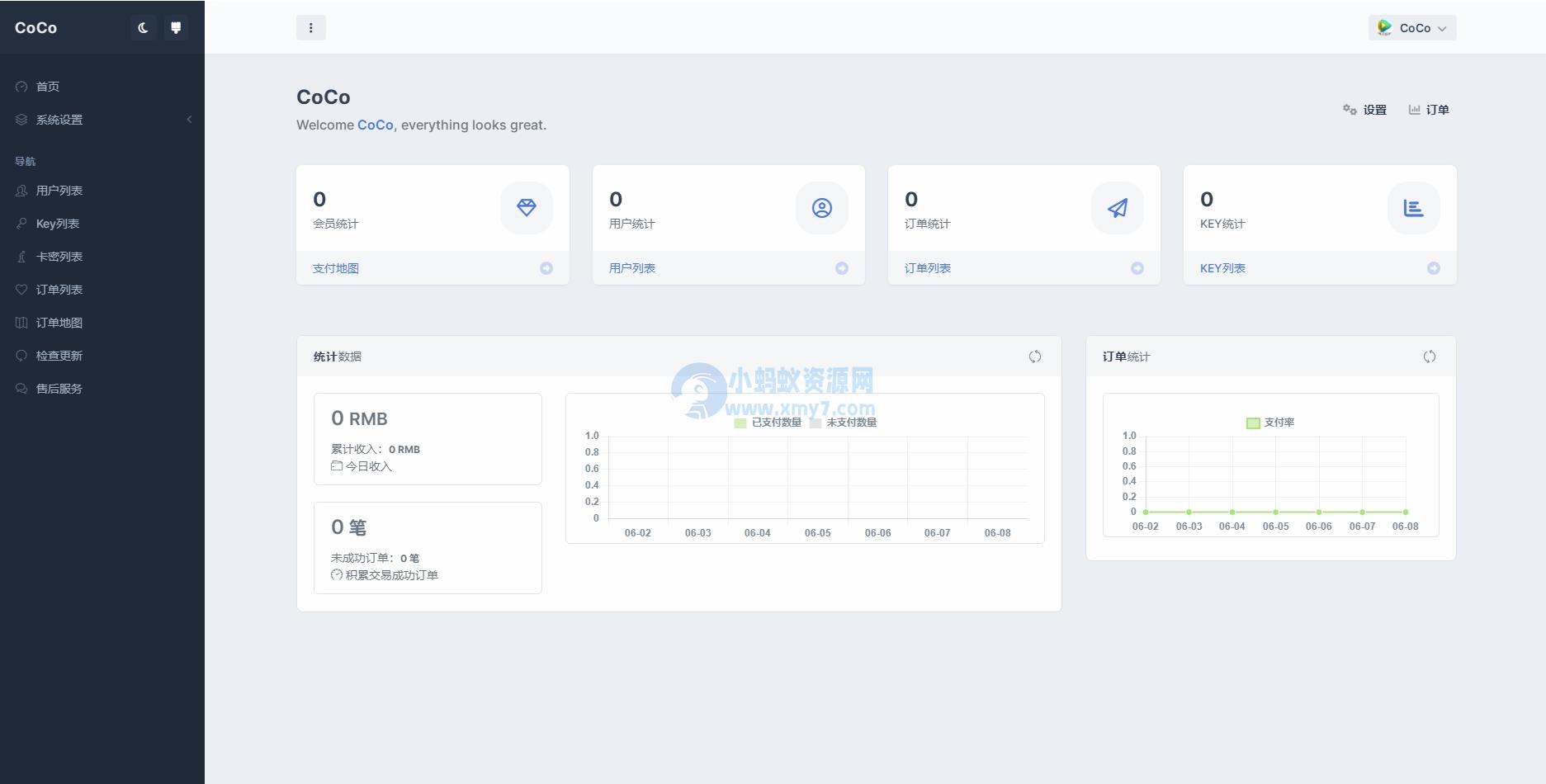1546x784 pixels.
Task: Click the 设置 button with gears
Action: tap(1364, 110)
